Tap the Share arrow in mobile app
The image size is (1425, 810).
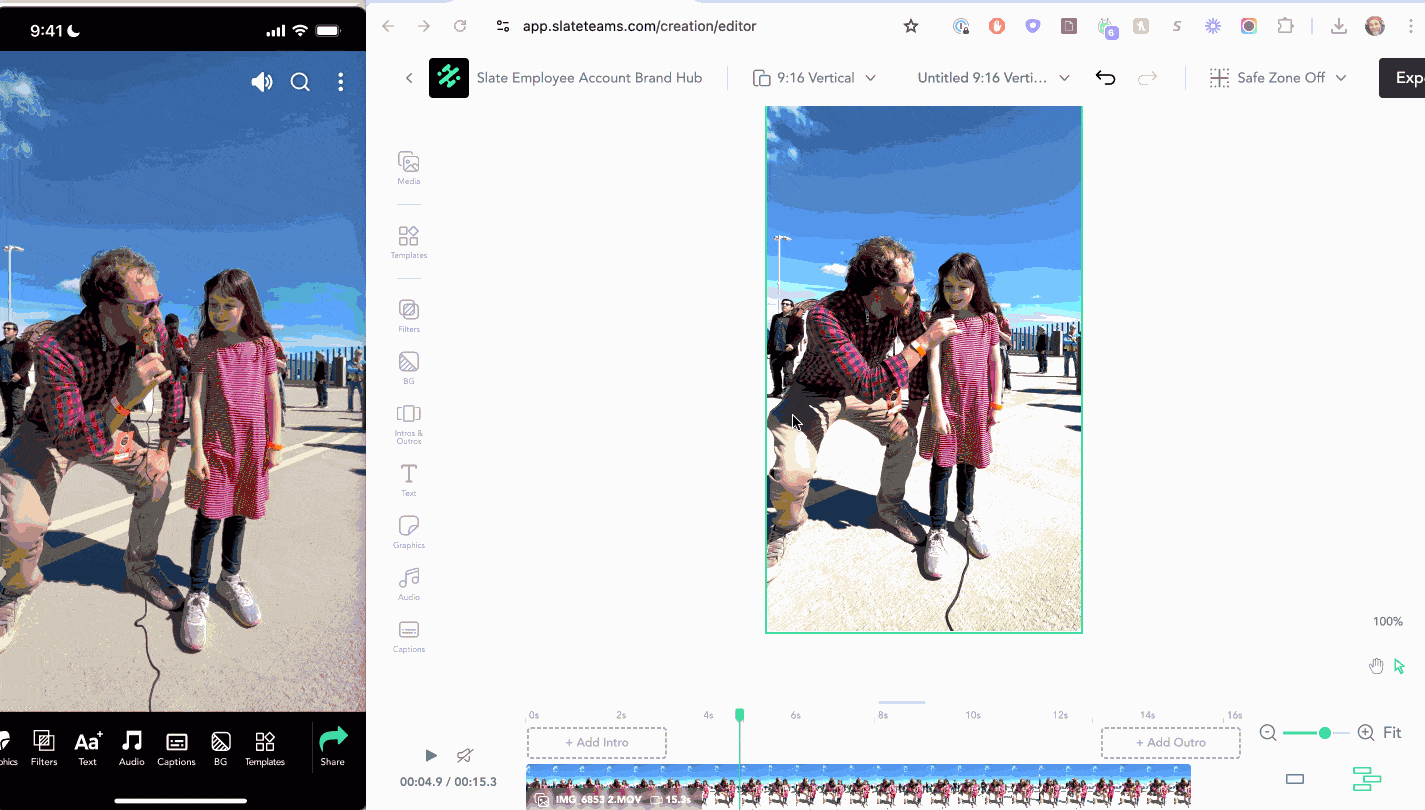tap(333, 745)
